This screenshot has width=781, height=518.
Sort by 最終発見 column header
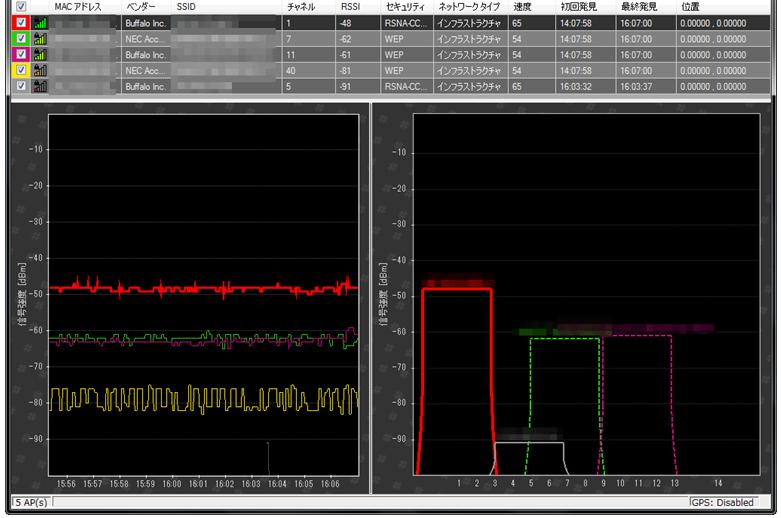(639, 7)
